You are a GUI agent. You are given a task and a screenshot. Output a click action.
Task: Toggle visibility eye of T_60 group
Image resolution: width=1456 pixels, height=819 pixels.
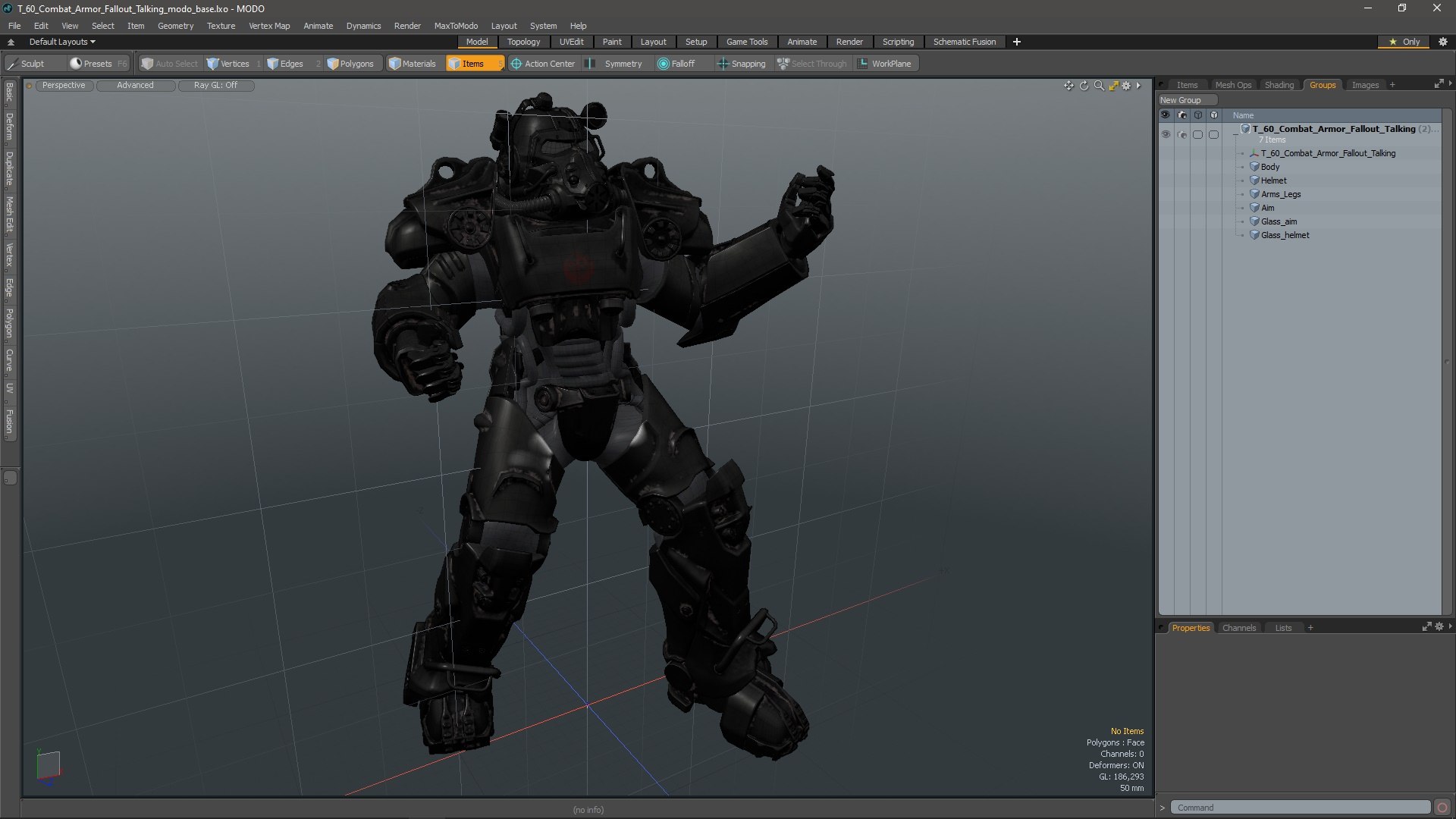pyautogui.click(x=1166, y=134)
